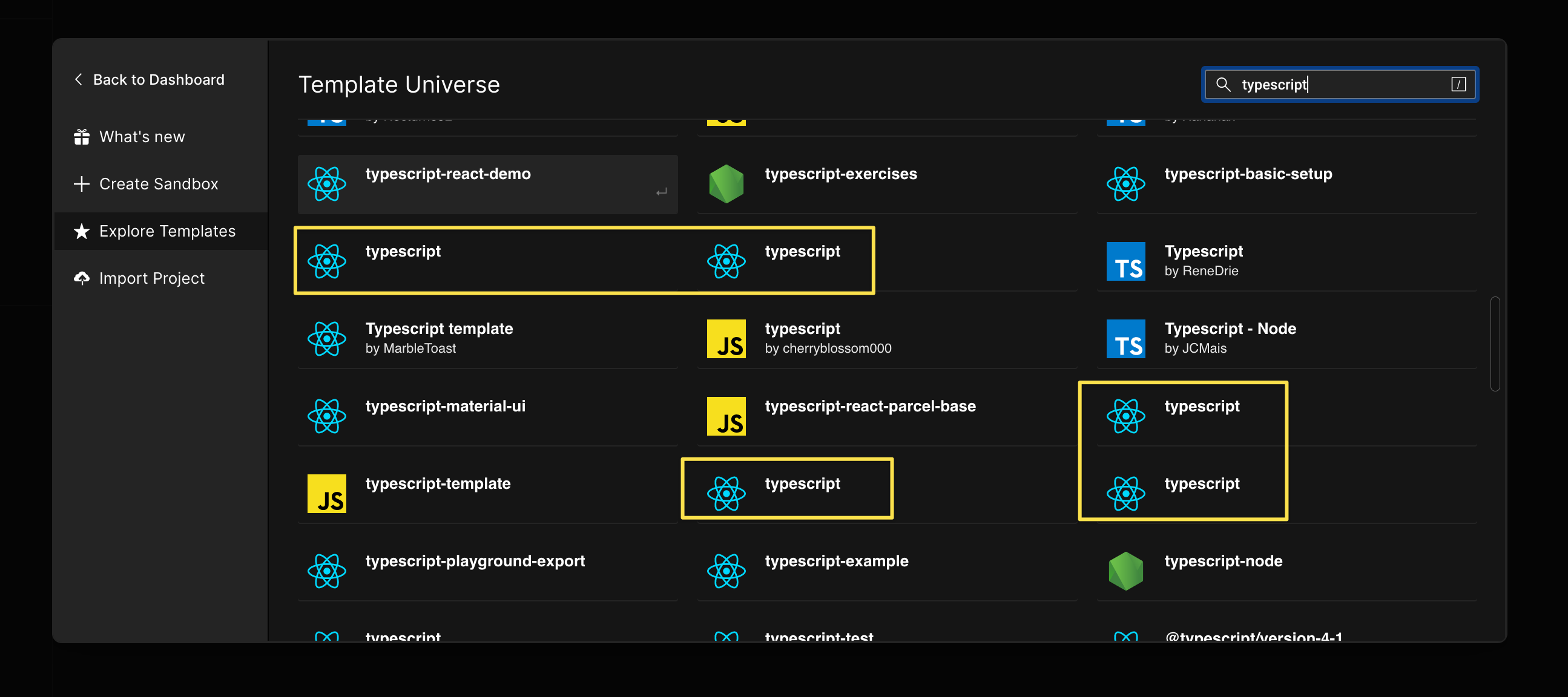
Task: Click the Node icon of typescript-node
Action: (1125, 571)
